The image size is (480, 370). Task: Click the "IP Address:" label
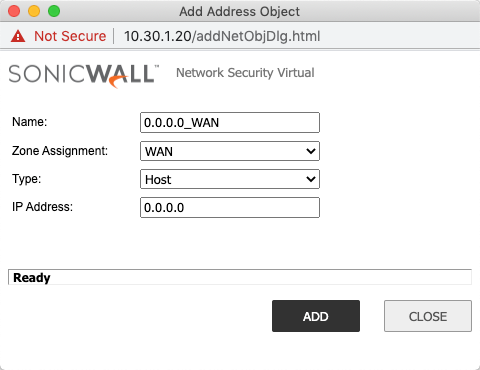(42, 207)
